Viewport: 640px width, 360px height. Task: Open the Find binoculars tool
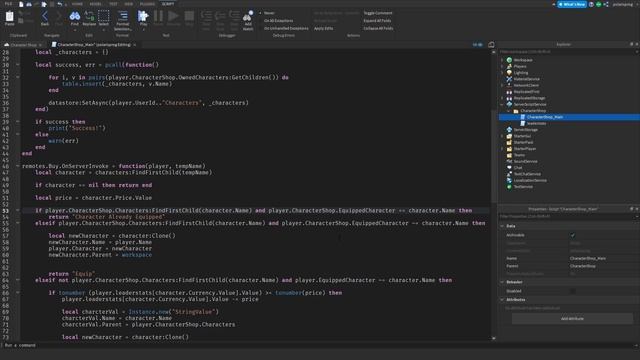[75, 16]
